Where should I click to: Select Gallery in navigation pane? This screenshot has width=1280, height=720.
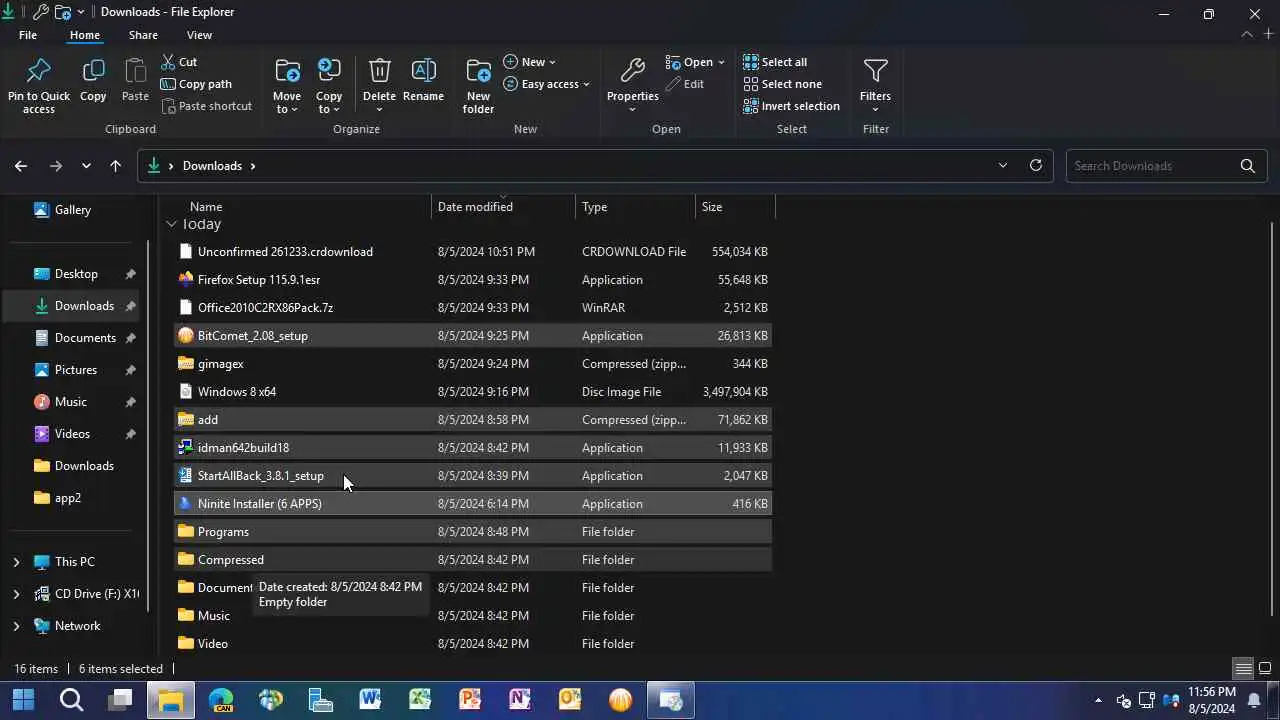coord(72,210)
